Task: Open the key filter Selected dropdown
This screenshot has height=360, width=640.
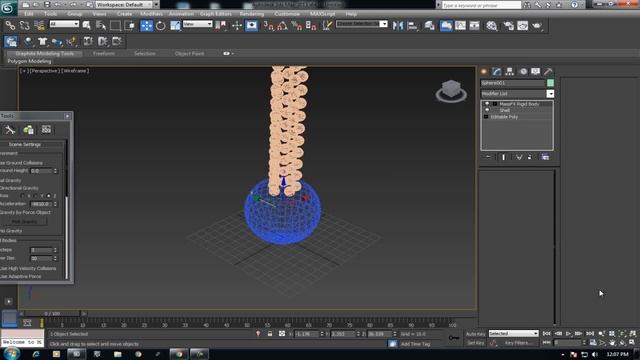Action: point(513,333)
